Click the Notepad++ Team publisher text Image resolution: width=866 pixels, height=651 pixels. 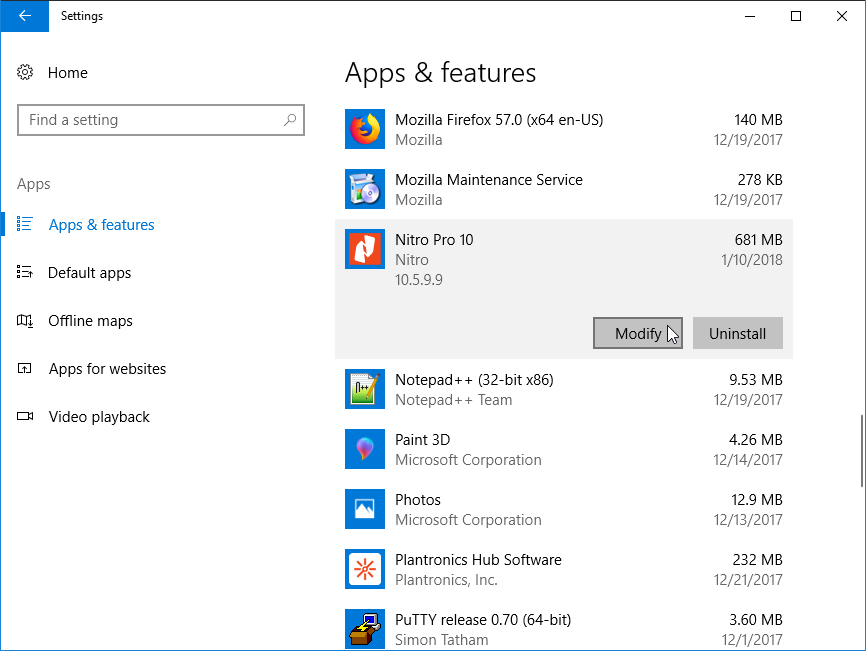pyautogui.click(x=453, y=400)
